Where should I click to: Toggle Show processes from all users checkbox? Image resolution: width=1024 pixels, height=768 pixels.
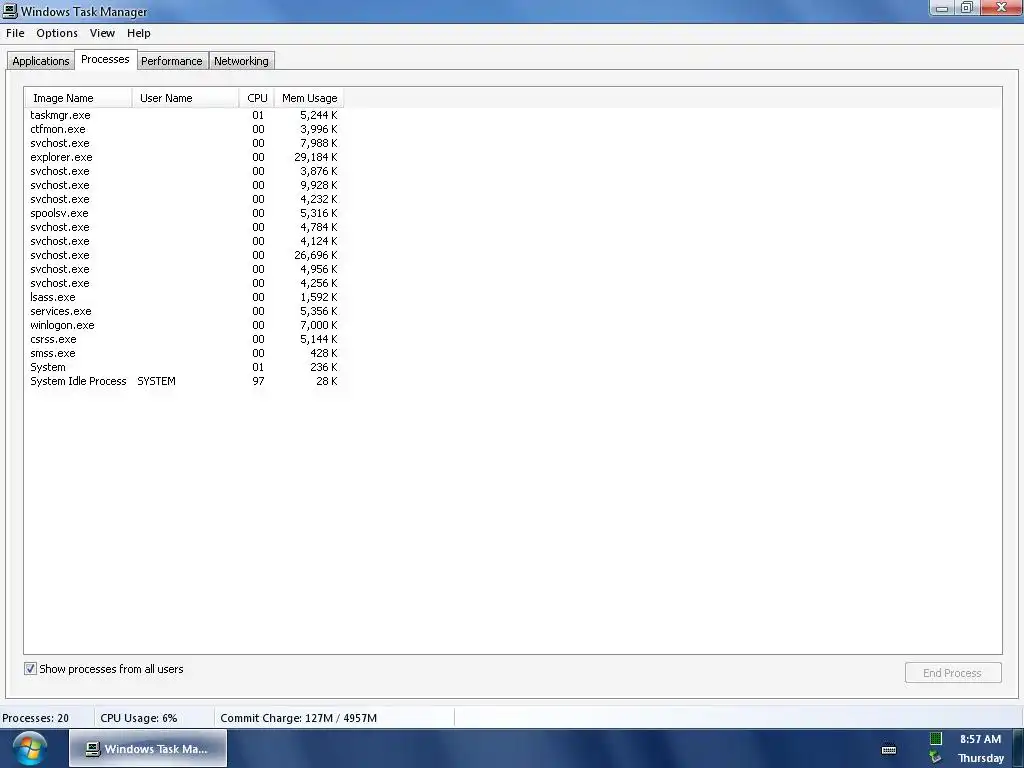[x=30, y=669]
